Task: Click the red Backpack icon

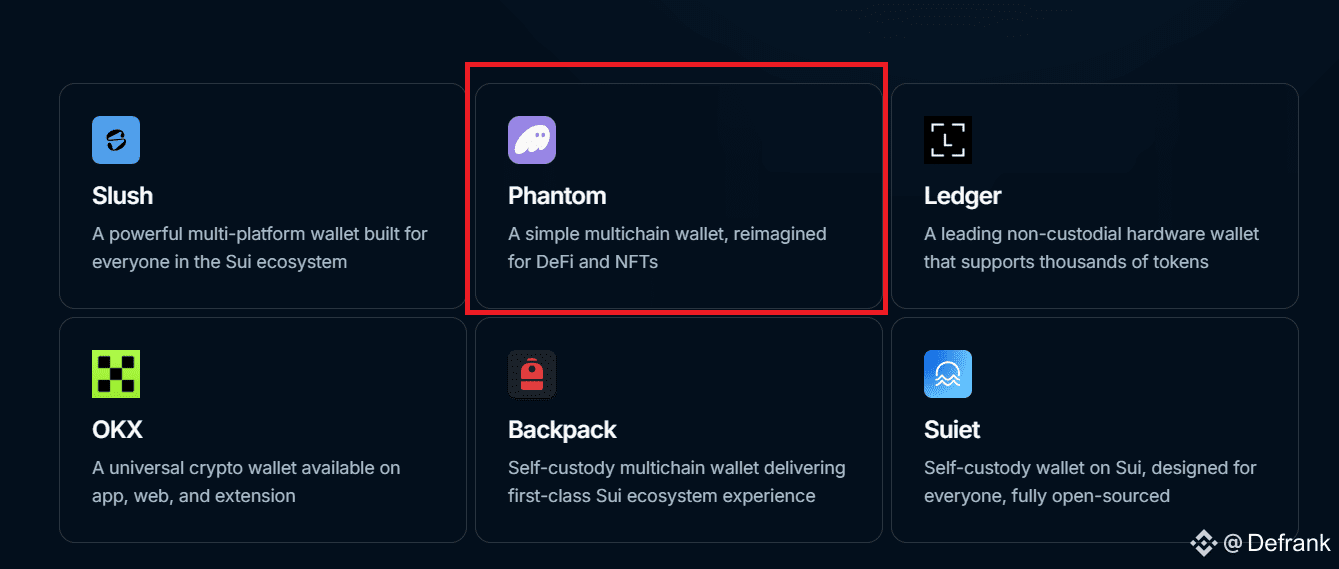Action: pyautogui.click(x=532, y=374)
